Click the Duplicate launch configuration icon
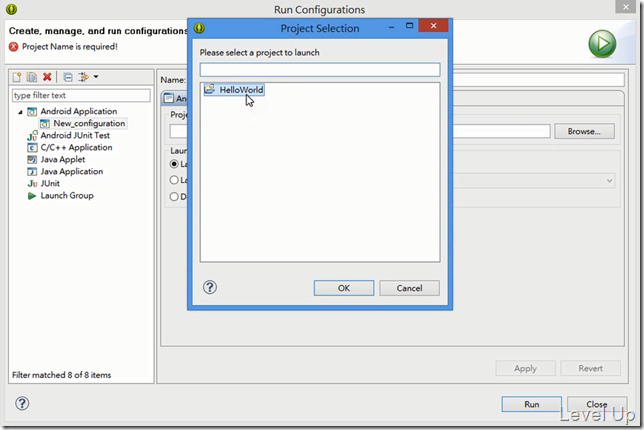 click(32, 77)
